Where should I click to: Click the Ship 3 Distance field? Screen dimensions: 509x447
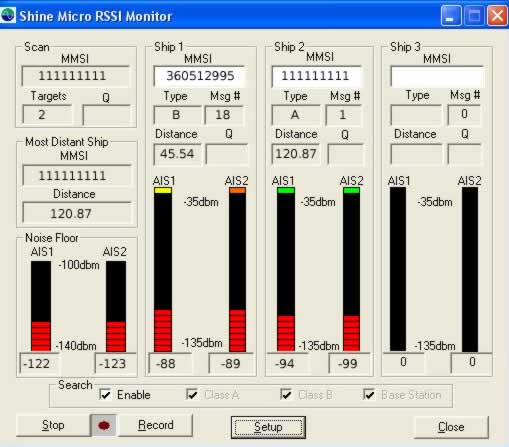click(416, 154)
